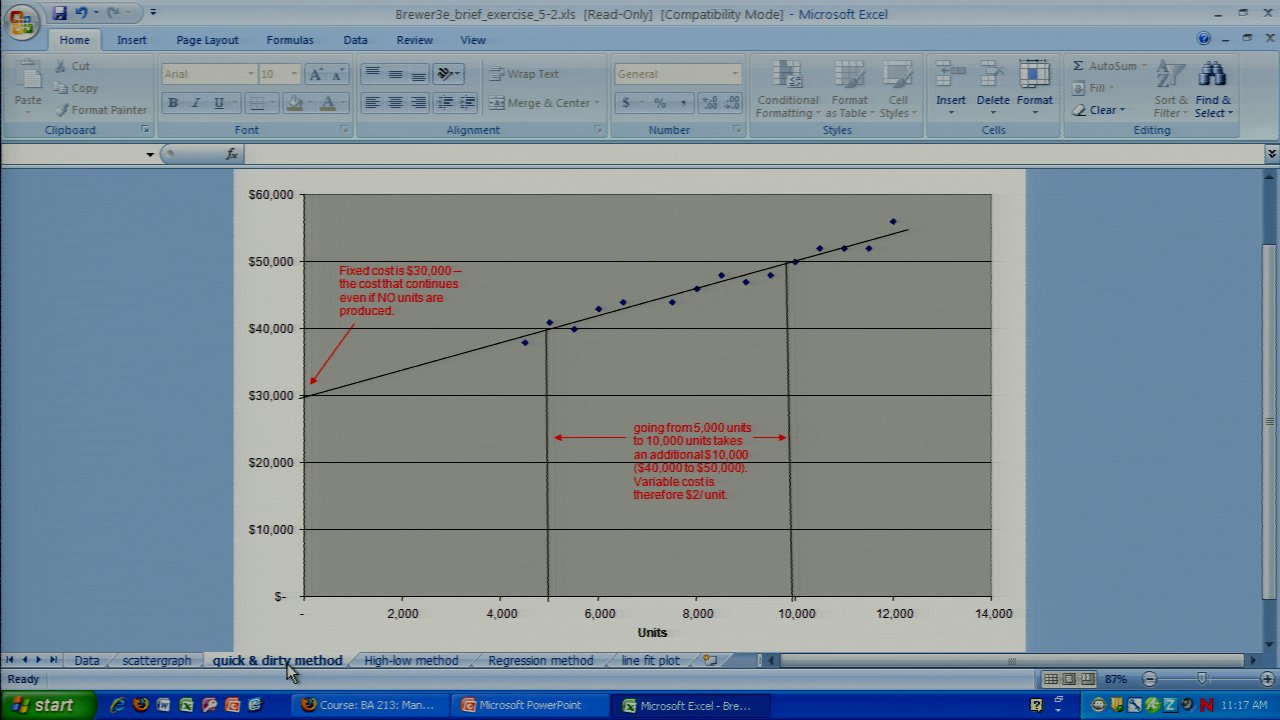This screenshot has height=720, width=1280.
Task: Click the Windows start button
Action: pos(47,705)
